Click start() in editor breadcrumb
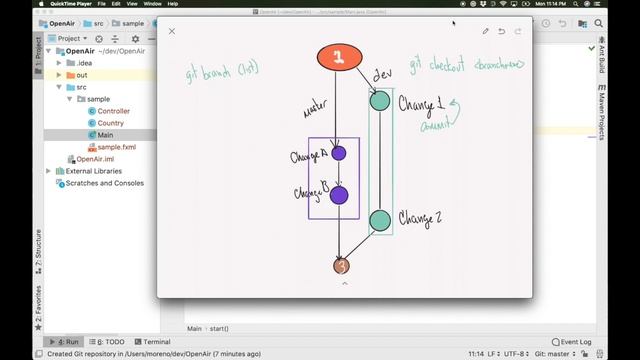 (219, 329)
